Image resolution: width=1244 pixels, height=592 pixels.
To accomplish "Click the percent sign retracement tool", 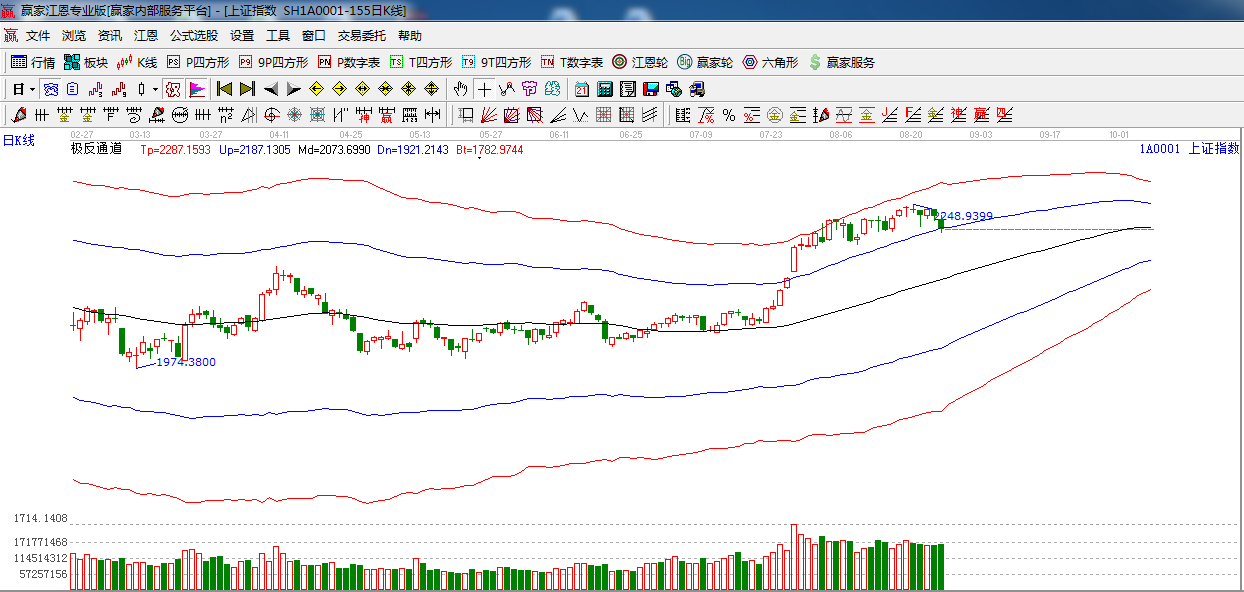I will click(728, 115).
